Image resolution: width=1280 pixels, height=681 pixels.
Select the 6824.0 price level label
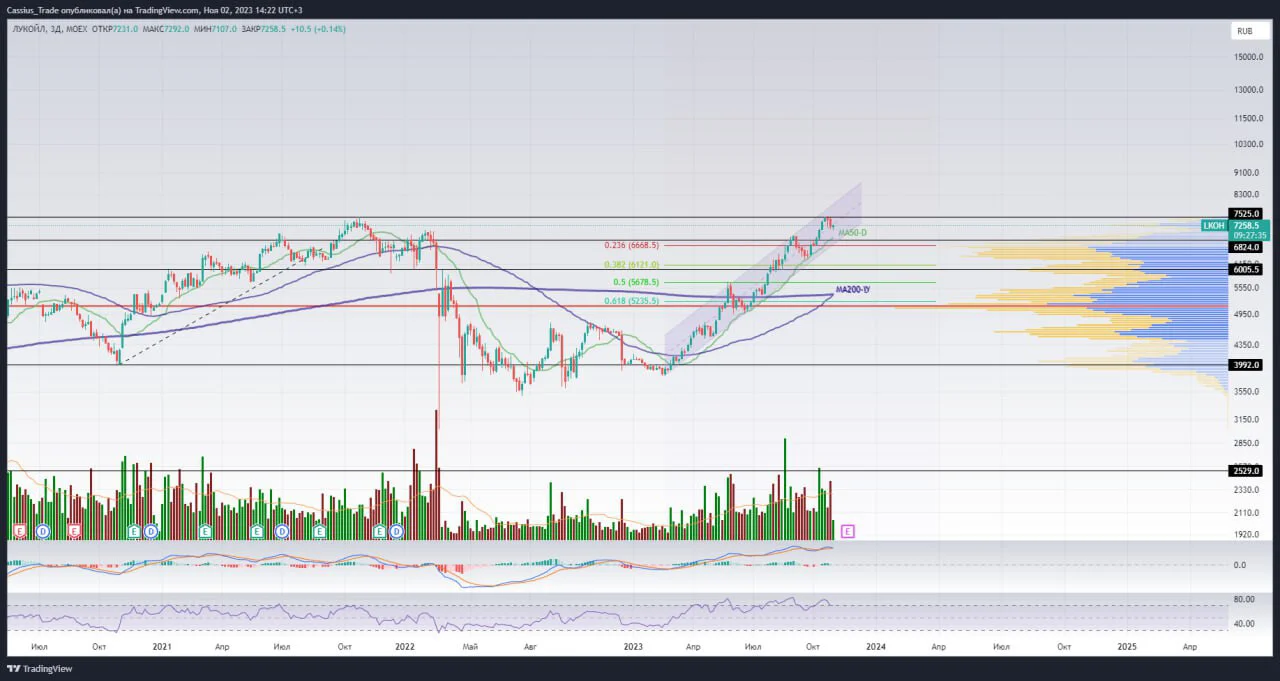point(1247,246)
